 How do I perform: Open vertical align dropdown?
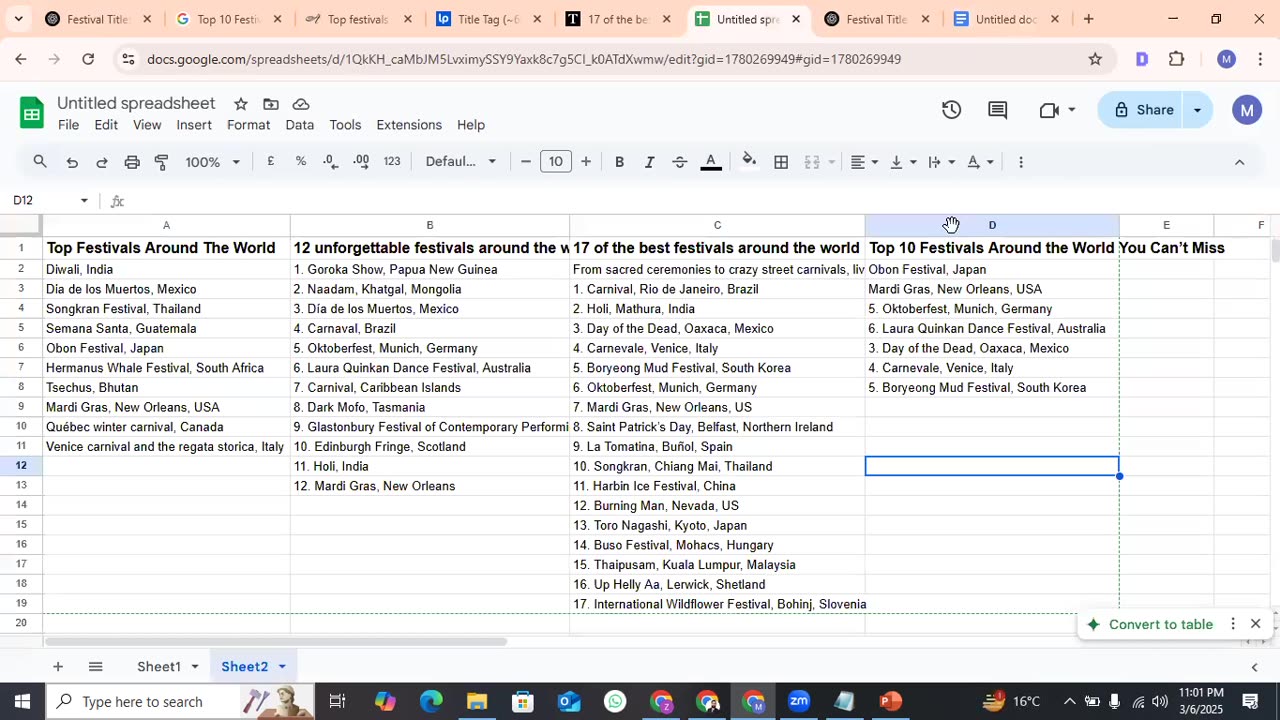903,162
